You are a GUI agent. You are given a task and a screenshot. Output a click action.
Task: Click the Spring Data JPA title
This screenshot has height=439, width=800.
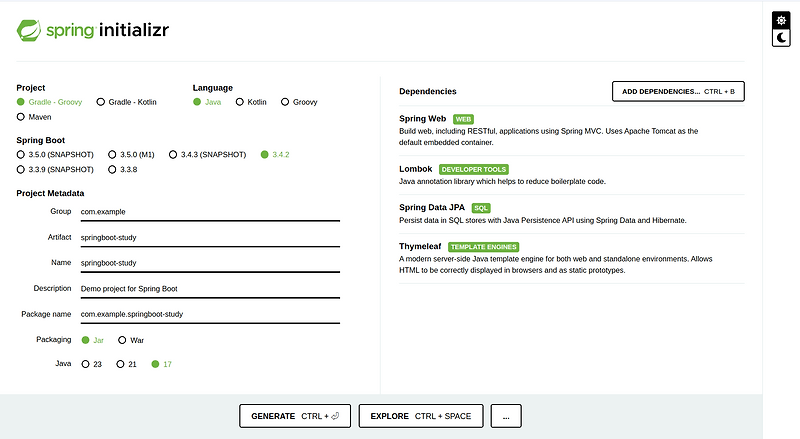(x=432, y=207)
